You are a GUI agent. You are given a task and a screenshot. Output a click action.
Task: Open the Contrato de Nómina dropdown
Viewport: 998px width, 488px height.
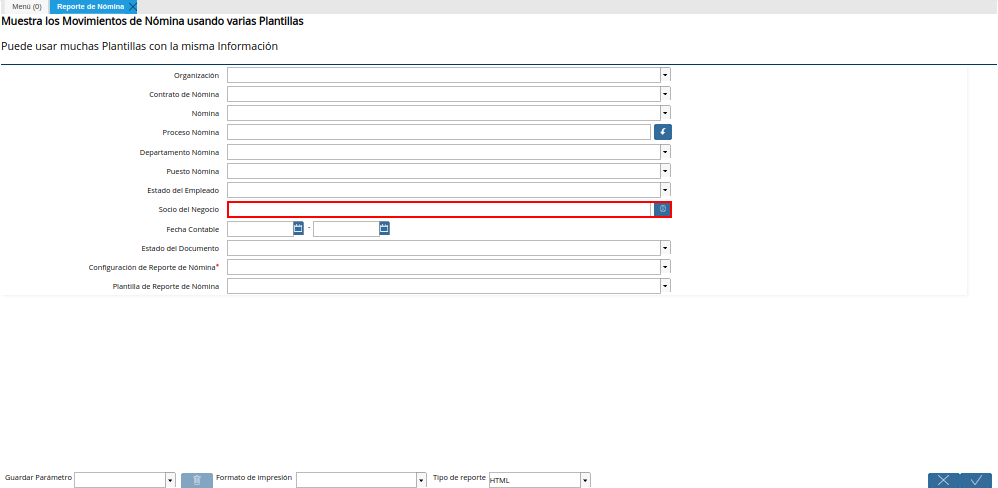coord(665,94)
